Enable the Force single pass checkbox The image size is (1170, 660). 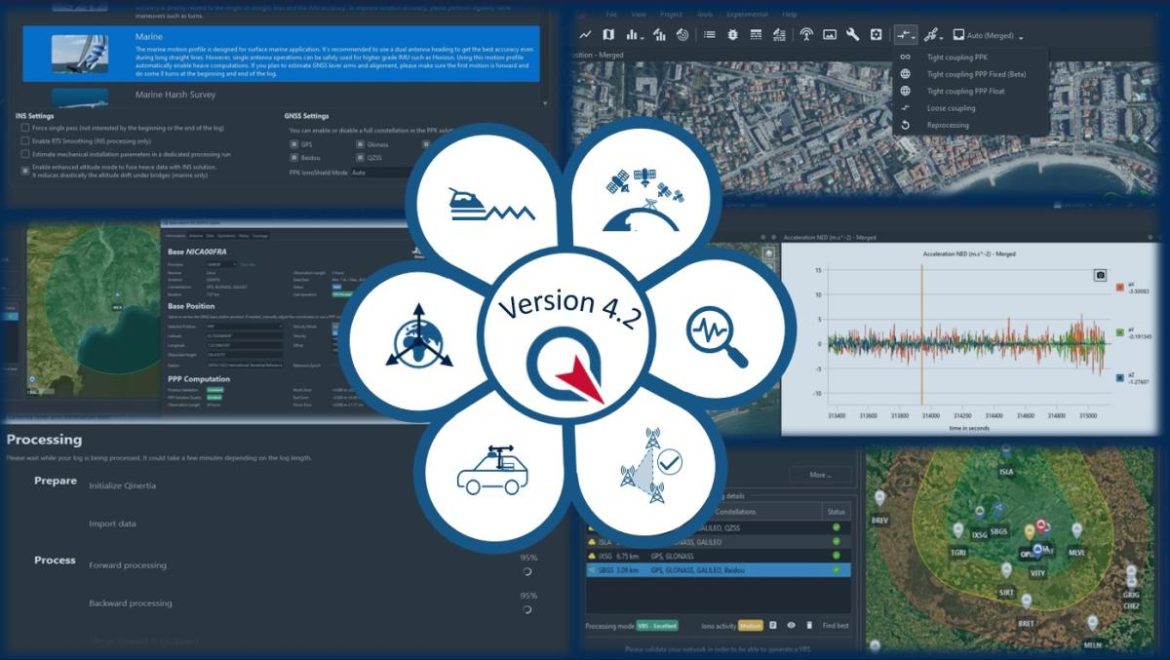[x=24, y=128]
